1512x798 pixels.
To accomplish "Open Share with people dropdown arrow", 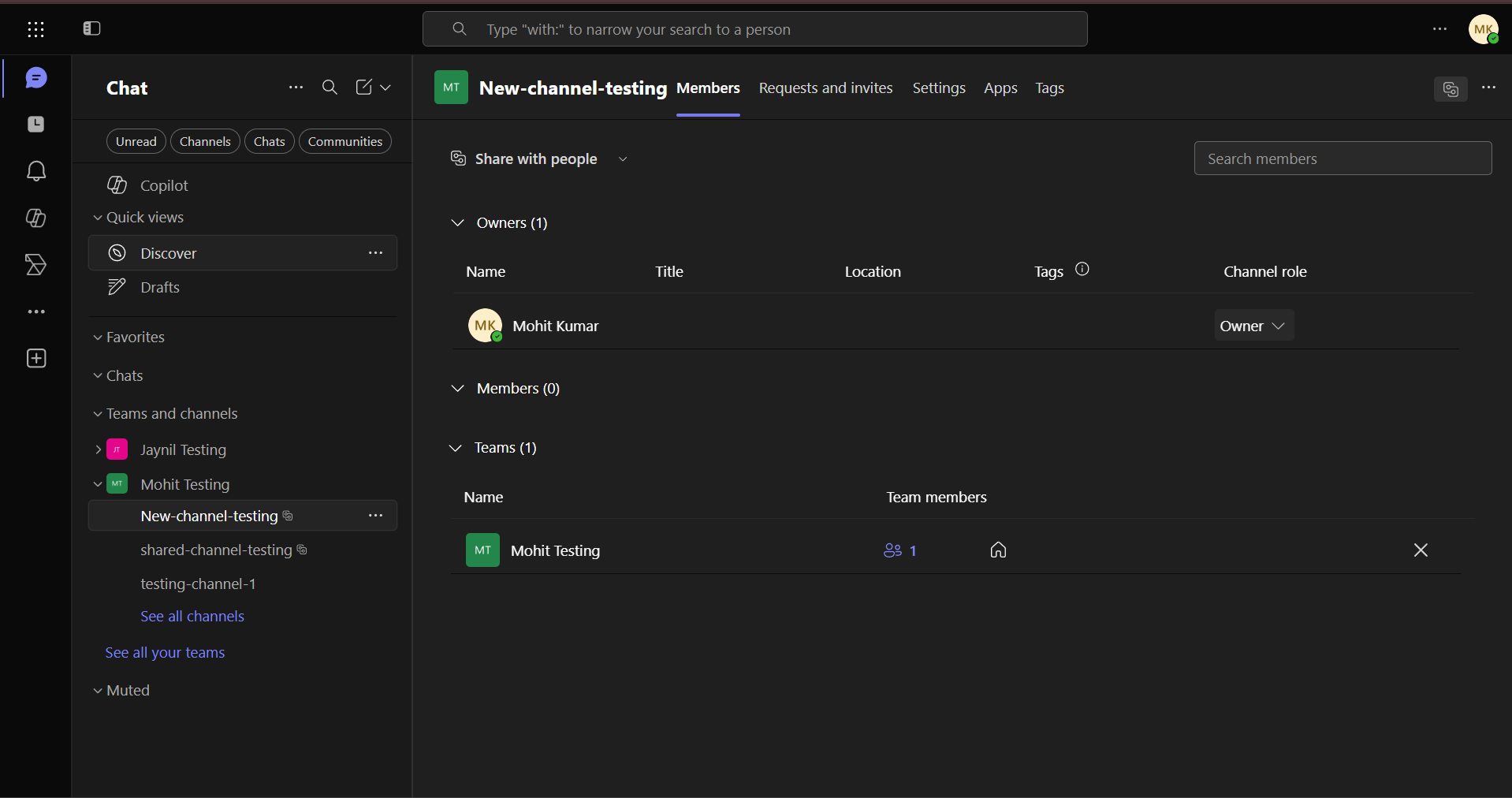I will pos(623,159).
